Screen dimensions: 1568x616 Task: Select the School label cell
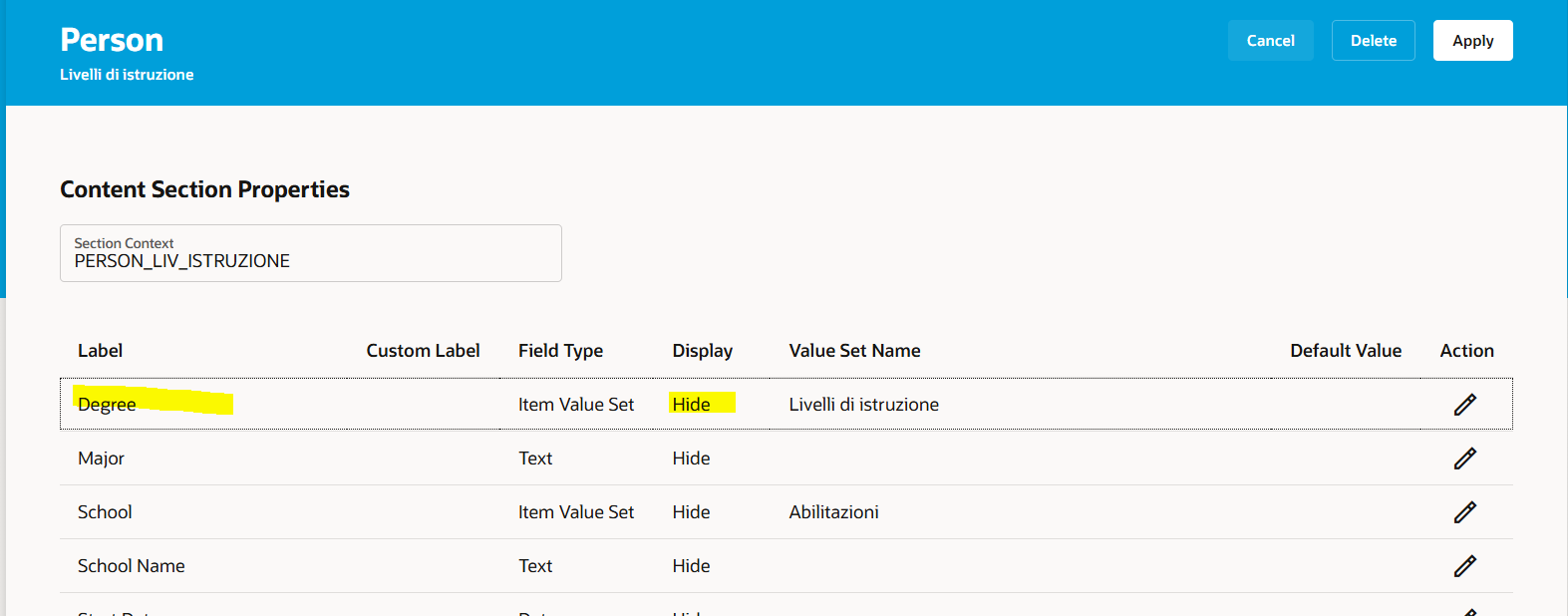click(x=105, y=512)
